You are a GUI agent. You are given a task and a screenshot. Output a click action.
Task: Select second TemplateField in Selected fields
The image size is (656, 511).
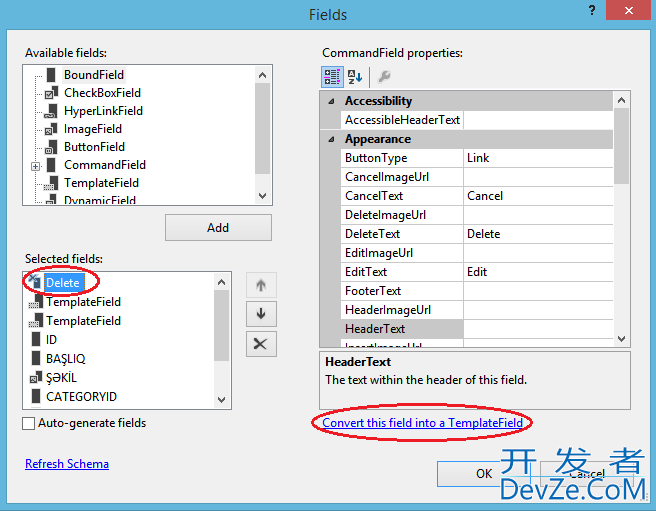click(x=83, y=321)
